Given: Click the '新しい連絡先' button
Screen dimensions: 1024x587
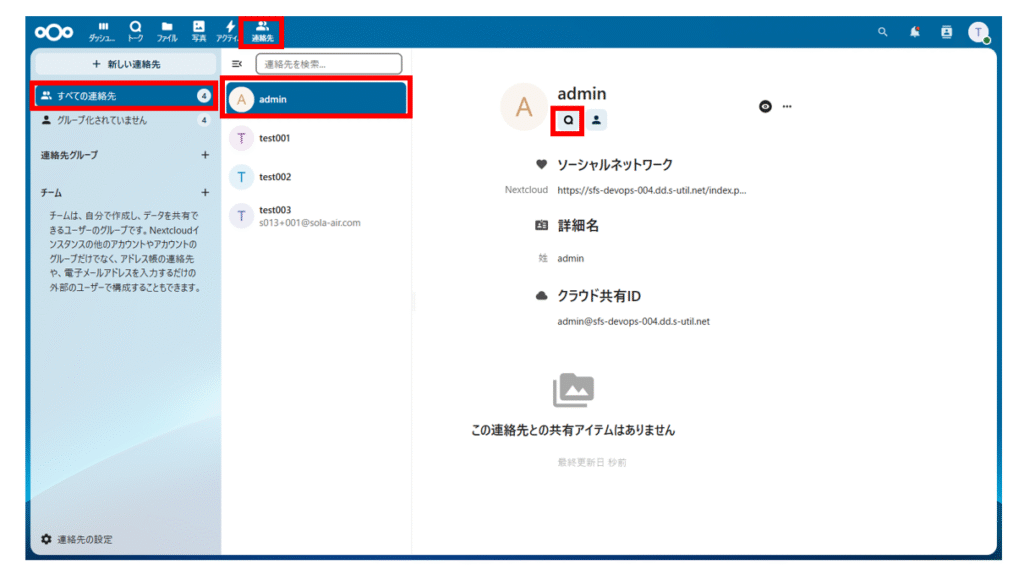Looking at the screenshot, I should [125, 64].
